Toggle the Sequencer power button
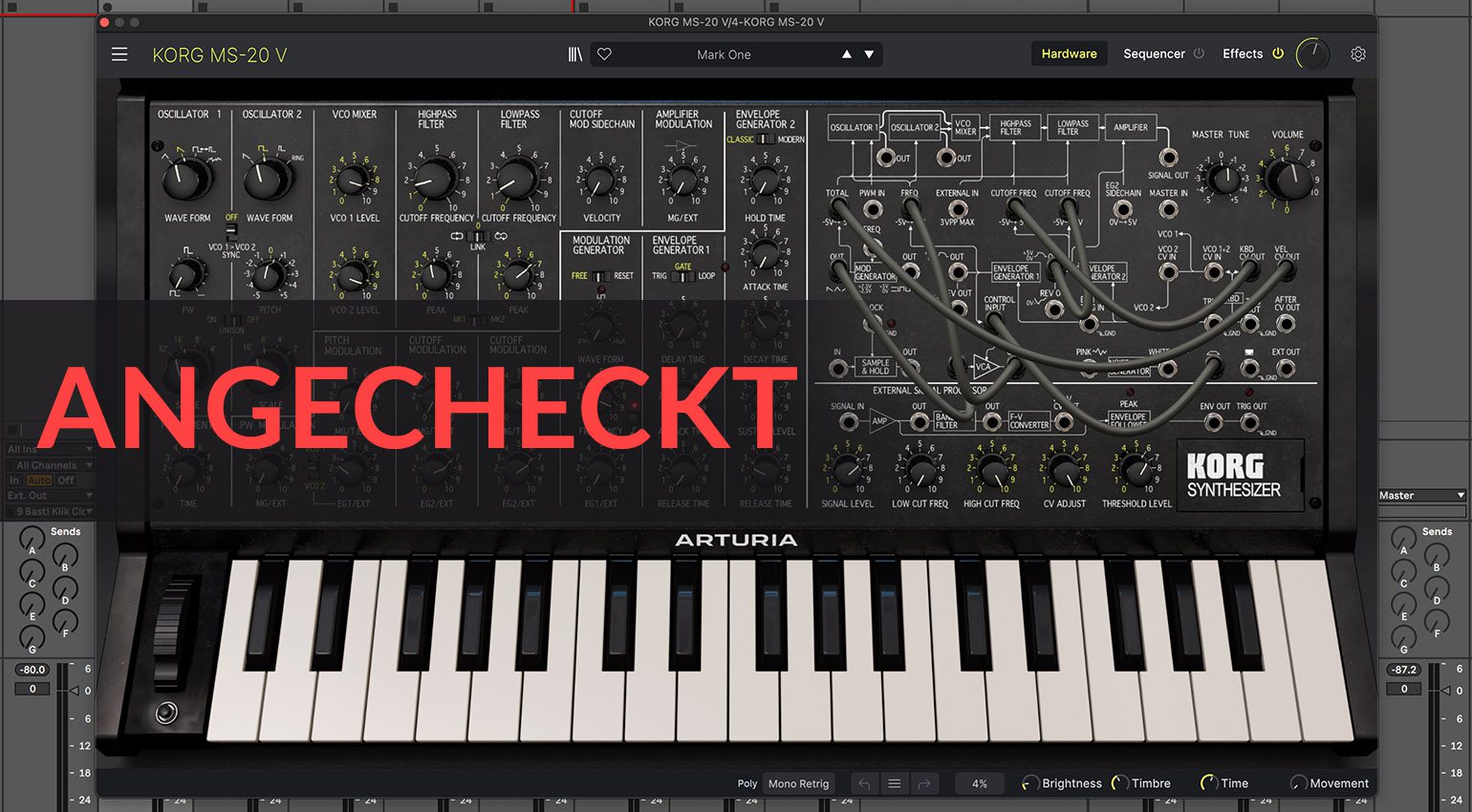Screen dimensions: 1472x812 pos(1199,53)
